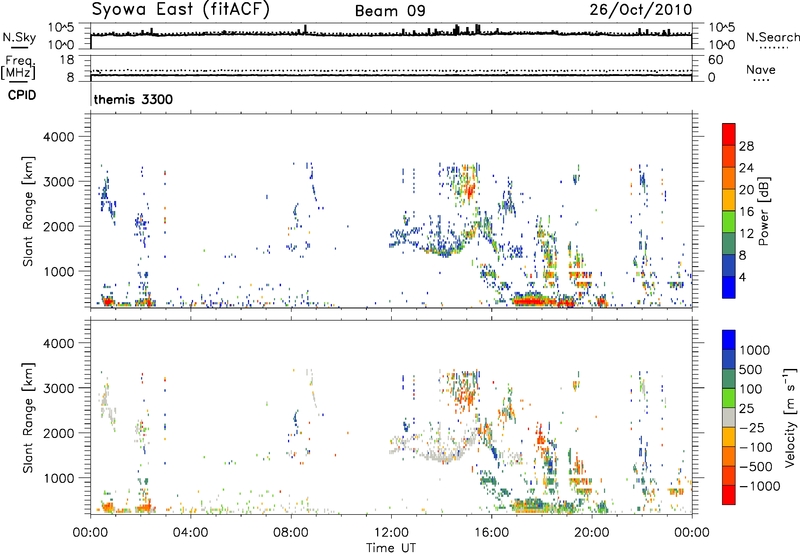Click power colorbar value "24"
The height and width of the screenshot is (554, 800).
pyautogui.click(x=746, y=168)
